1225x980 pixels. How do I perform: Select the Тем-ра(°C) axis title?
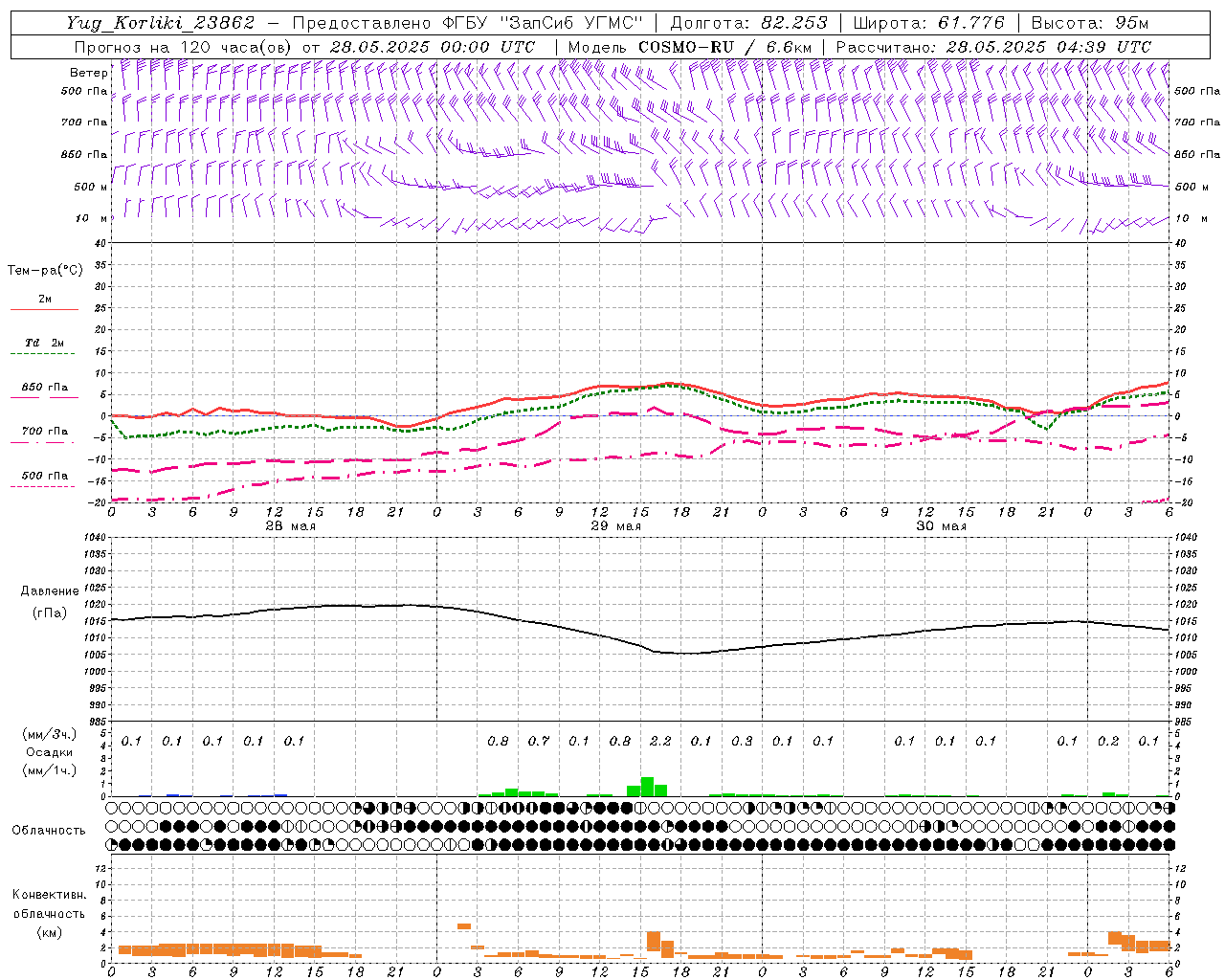[x=45, y=271]
